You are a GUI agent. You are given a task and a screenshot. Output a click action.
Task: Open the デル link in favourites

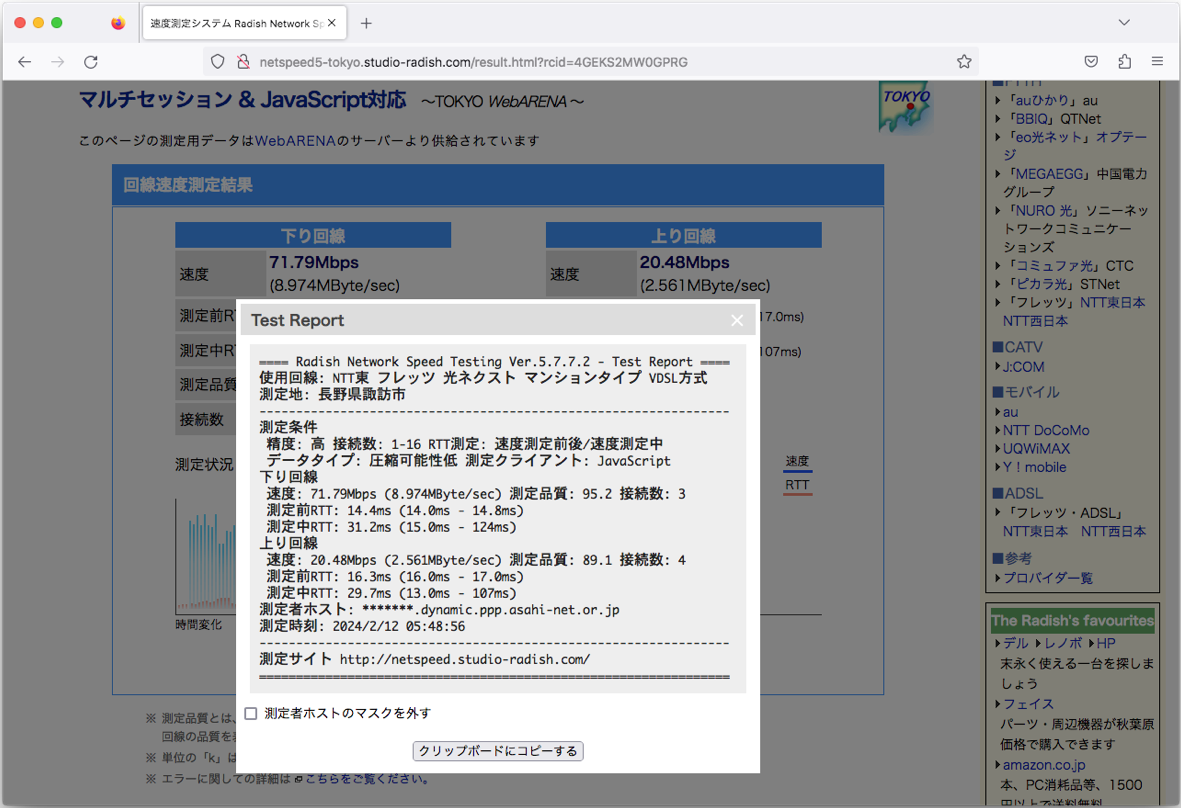(1015, 644)
